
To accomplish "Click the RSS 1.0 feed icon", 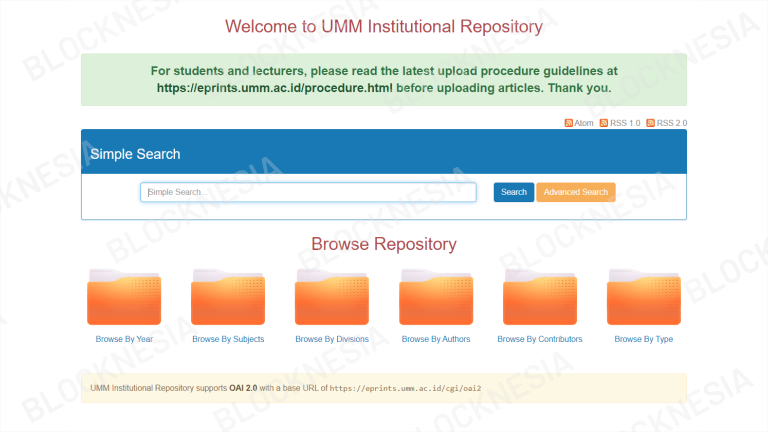I will click(x=603, y=123).
